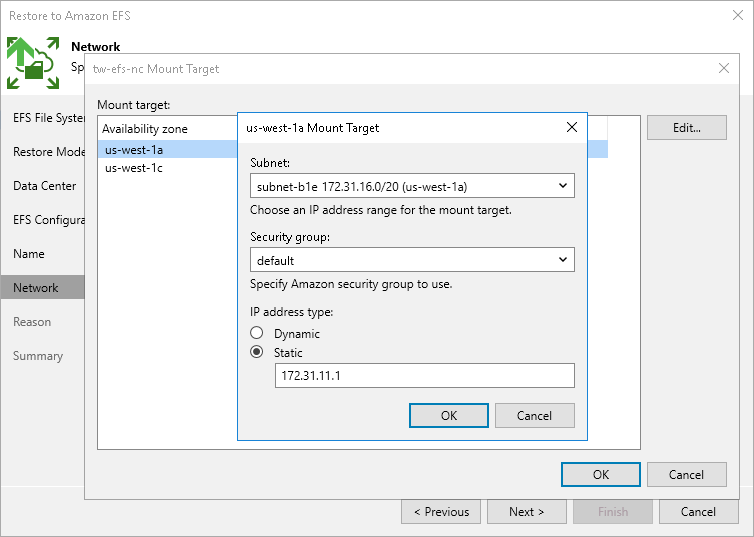Click the Edit... button
The width and height of the screenshot is (754, 537).
pos(686,128)
